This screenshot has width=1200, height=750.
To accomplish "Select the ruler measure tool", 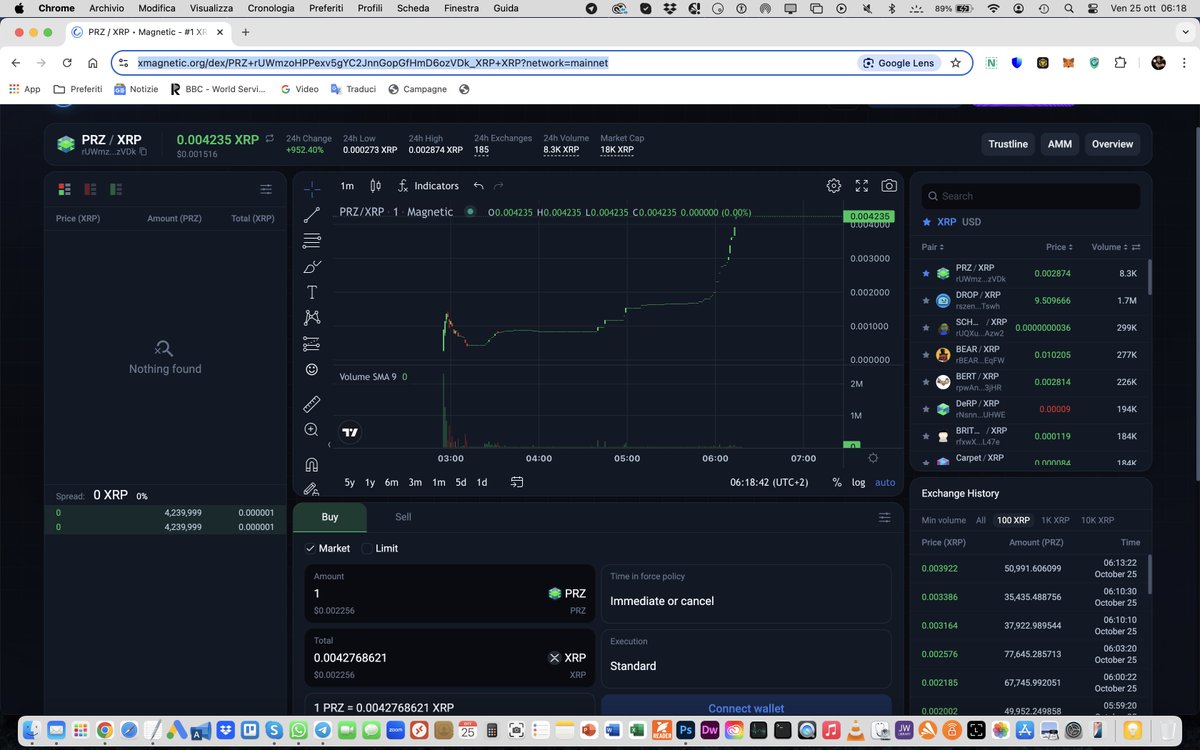I will 312,404.
